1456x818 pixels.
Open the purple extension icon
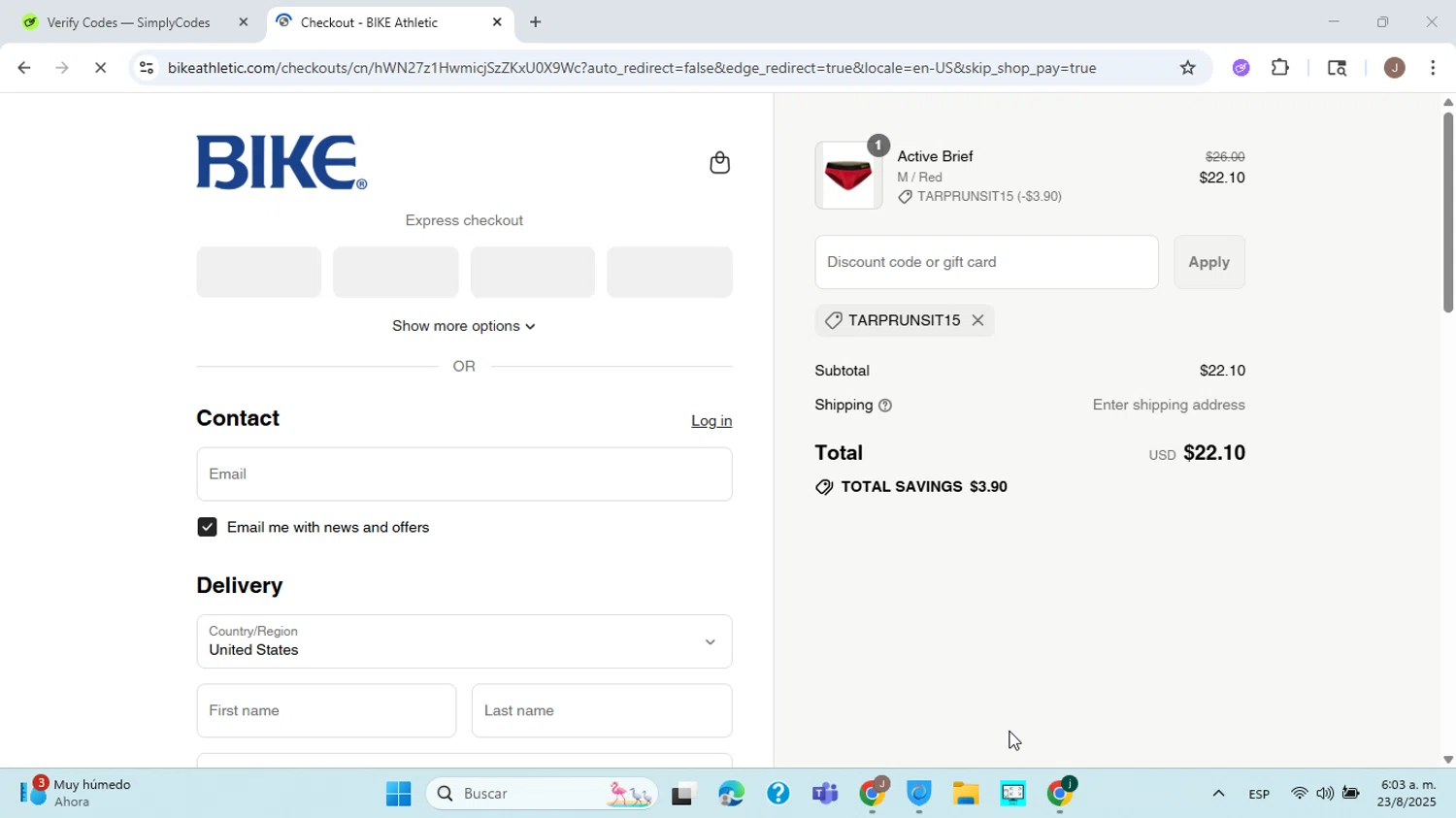tap(1241, 68)
